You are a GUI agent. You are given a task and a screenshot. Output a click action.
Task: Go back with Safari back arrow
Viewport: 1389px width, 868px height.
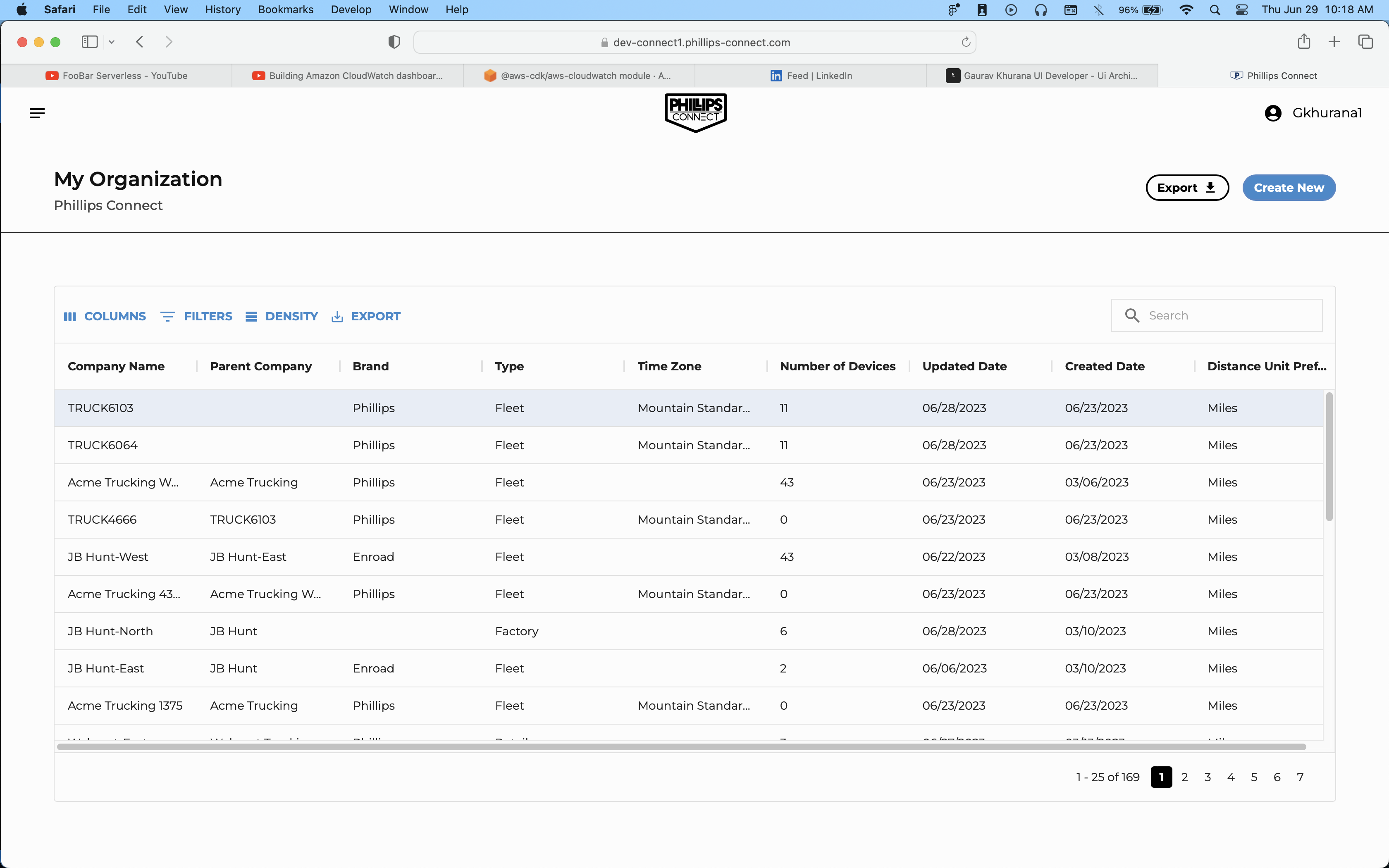[139, 42]
